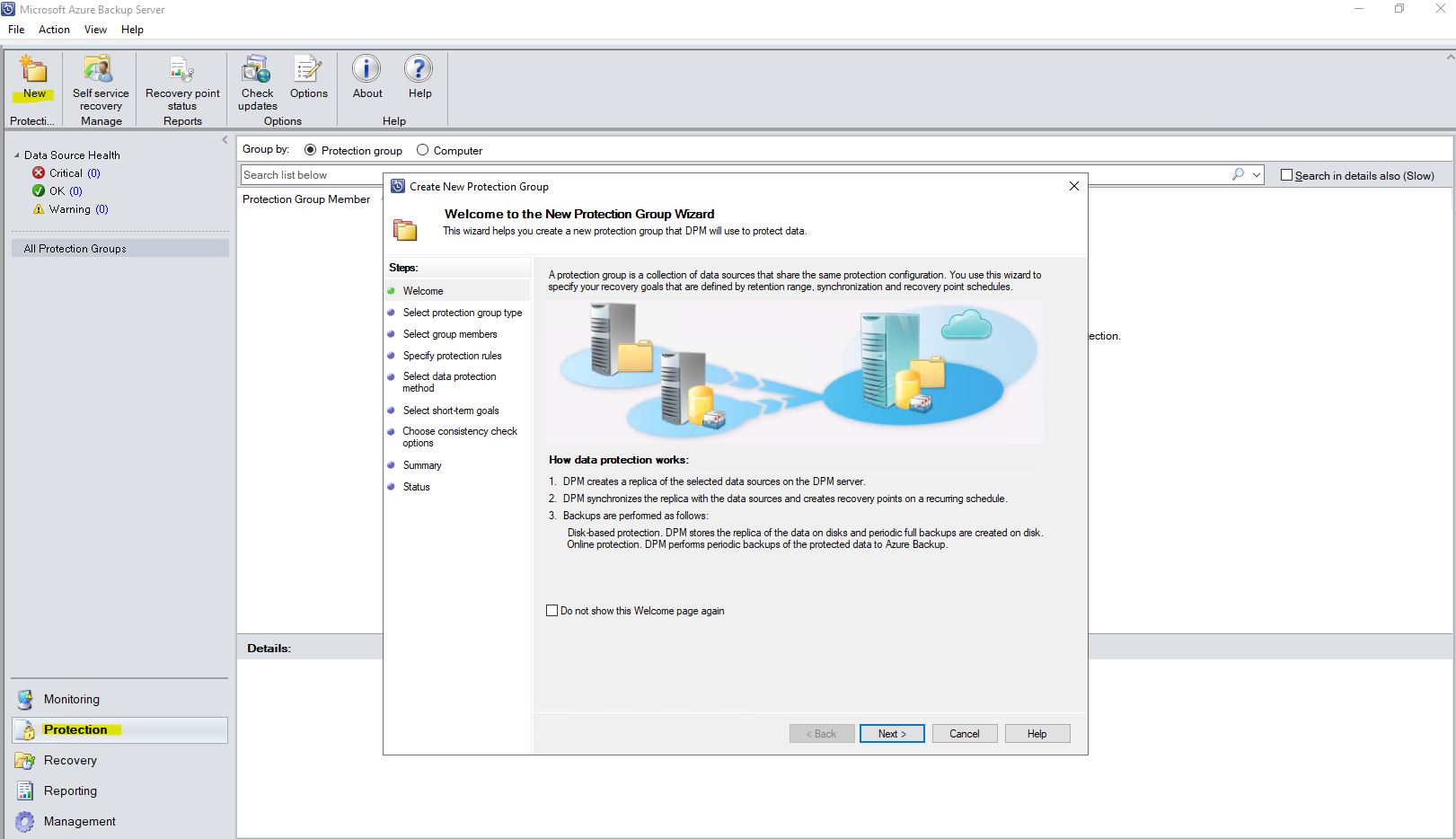This screenshot has width=1456, height=839.
Task: Click the wizard Help button
Action: (x=1037, y=734)
